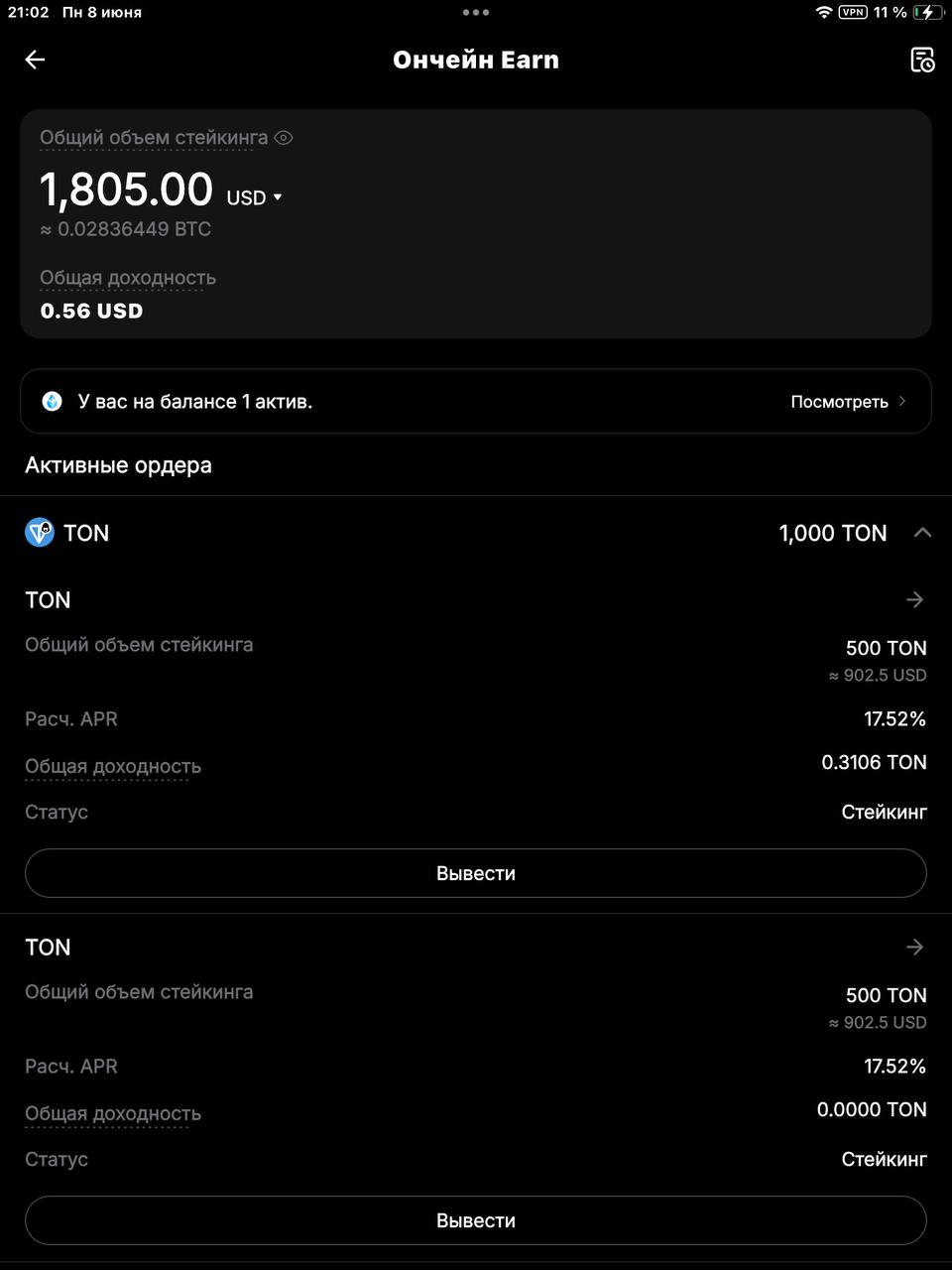
Task: Toggle the staking balance visibility eye
Action: [x=284, y=138]
